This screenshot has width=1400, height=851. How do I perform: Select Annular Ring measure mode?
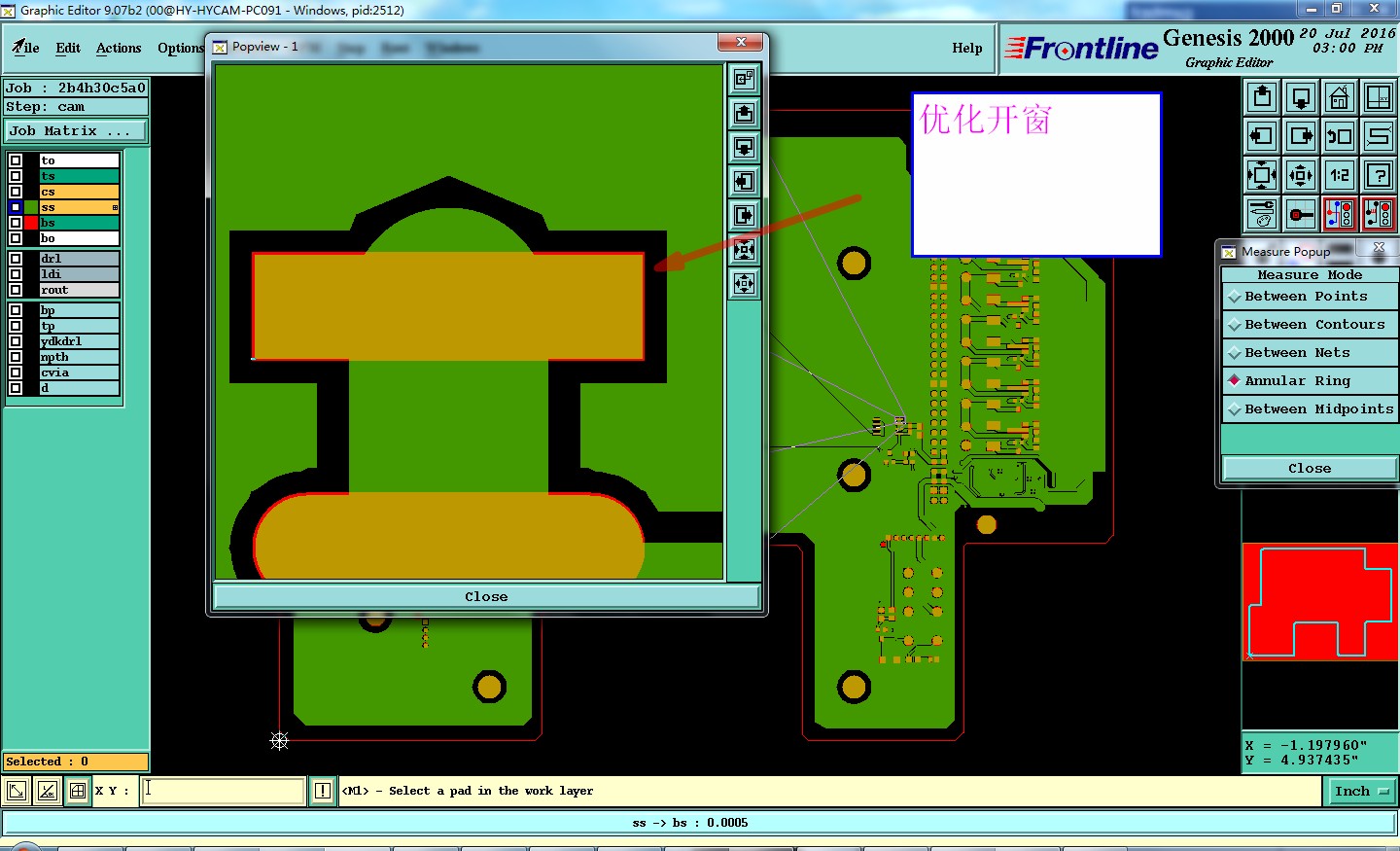[x=1310, y=381]
